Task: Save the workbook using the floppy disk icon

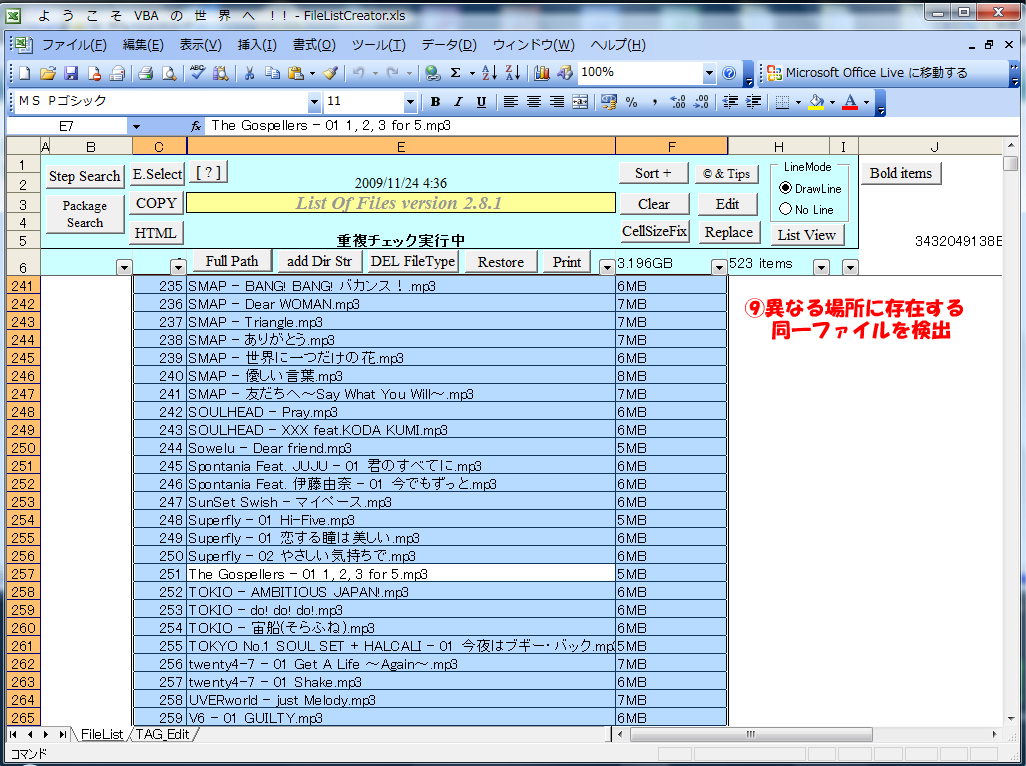Action: coord(71,73)
